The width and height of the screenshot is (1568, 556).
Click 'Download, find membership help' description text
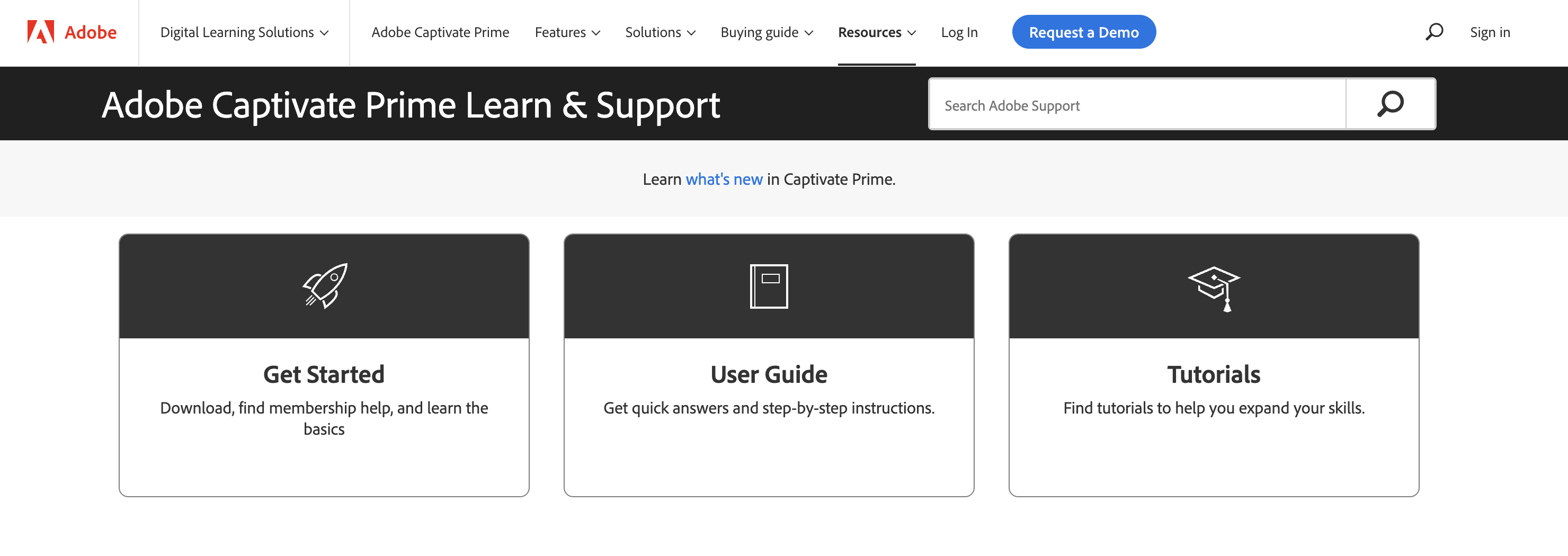tap(324, 418)
